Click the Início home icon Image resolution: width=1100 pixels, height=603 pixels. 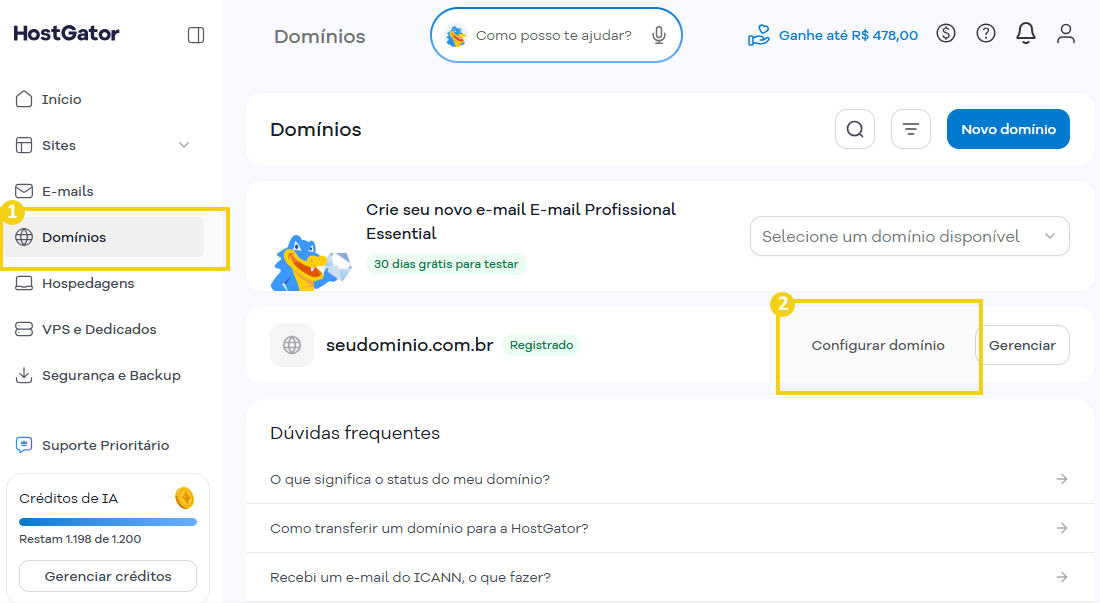coord(24,99)
